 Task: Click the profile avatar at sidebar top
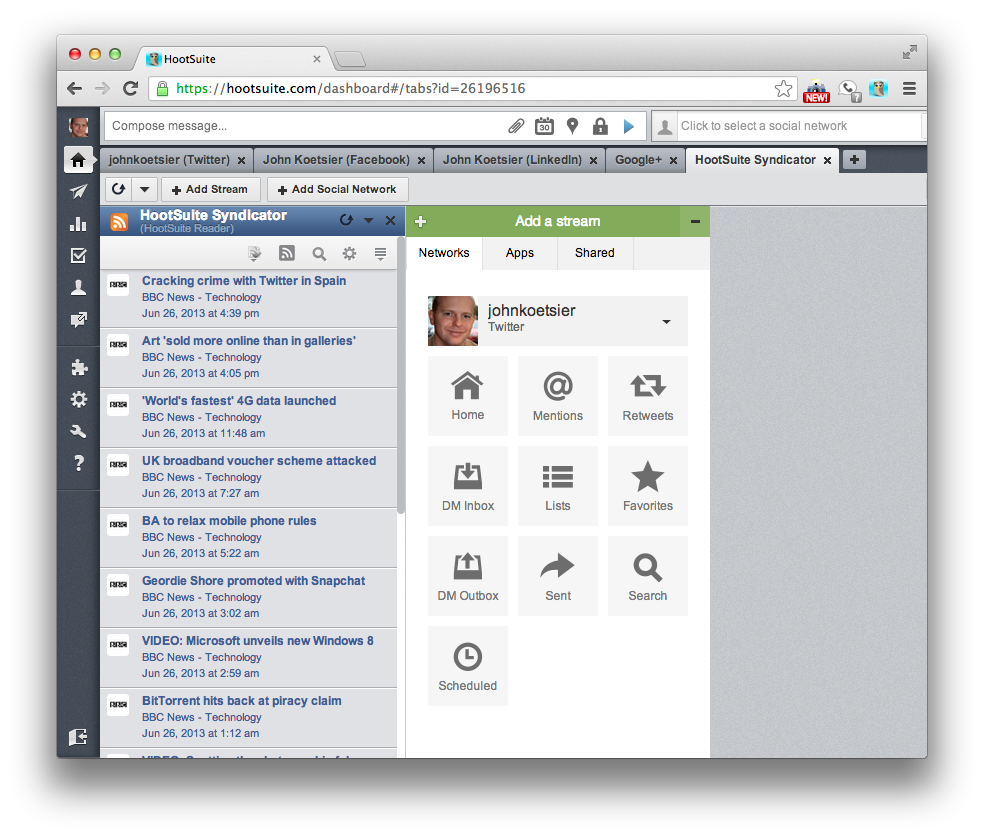(x=78, y=127)
